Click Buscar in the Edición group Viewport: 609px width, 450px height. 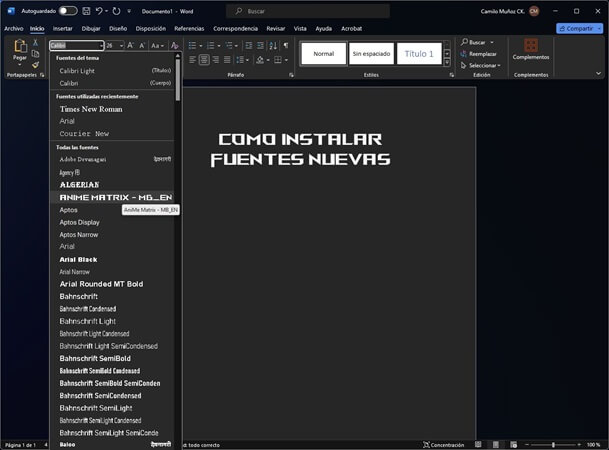click(473, 42)
